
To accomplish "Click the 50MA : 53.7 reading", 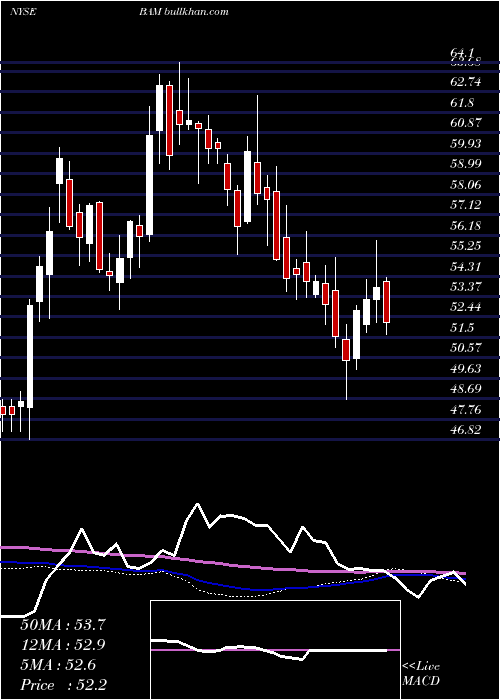I will (63, 625).
